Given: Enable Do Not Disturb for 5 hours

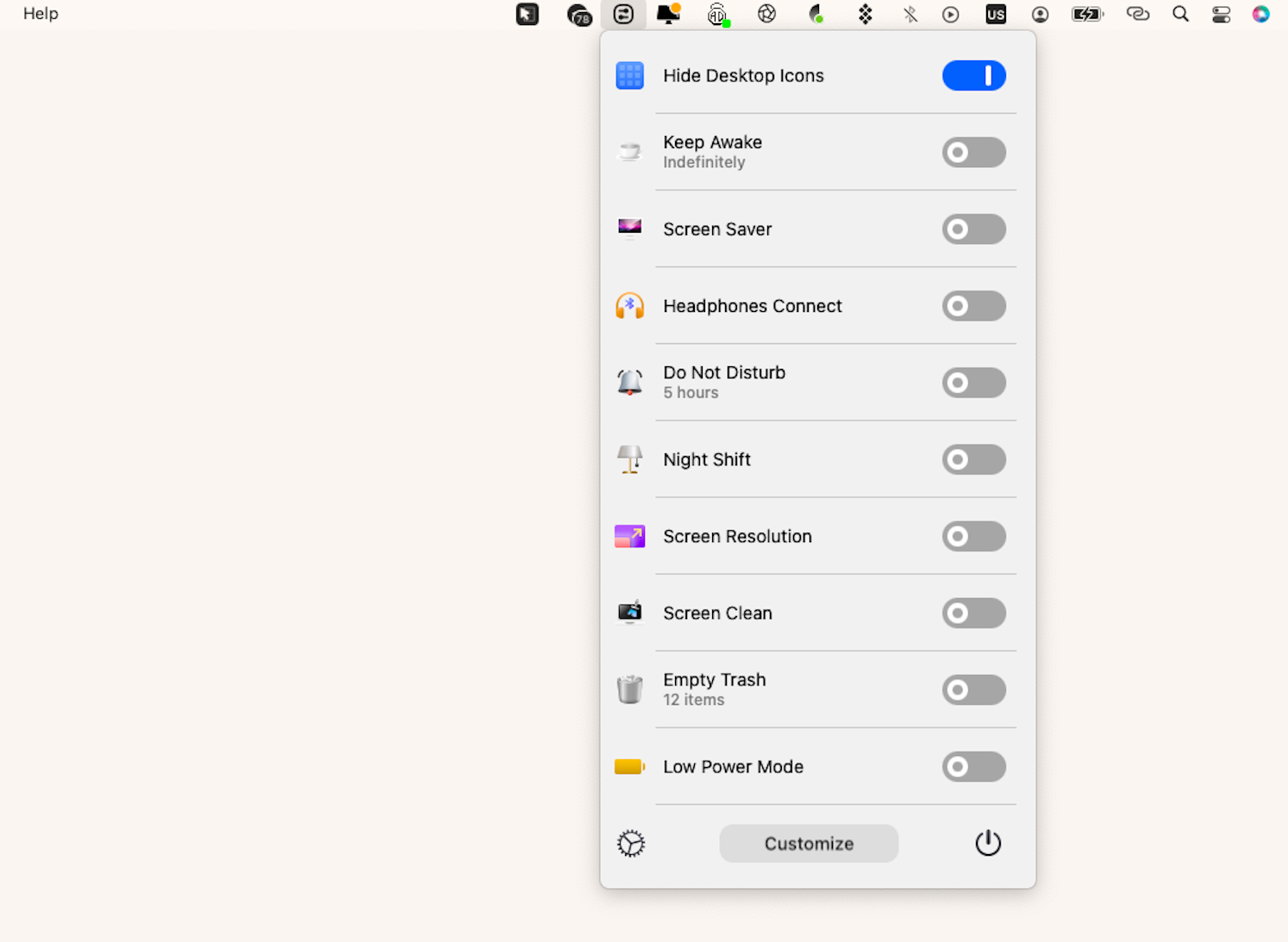Looking at the screenshot, I should click(x=973, y=383).
